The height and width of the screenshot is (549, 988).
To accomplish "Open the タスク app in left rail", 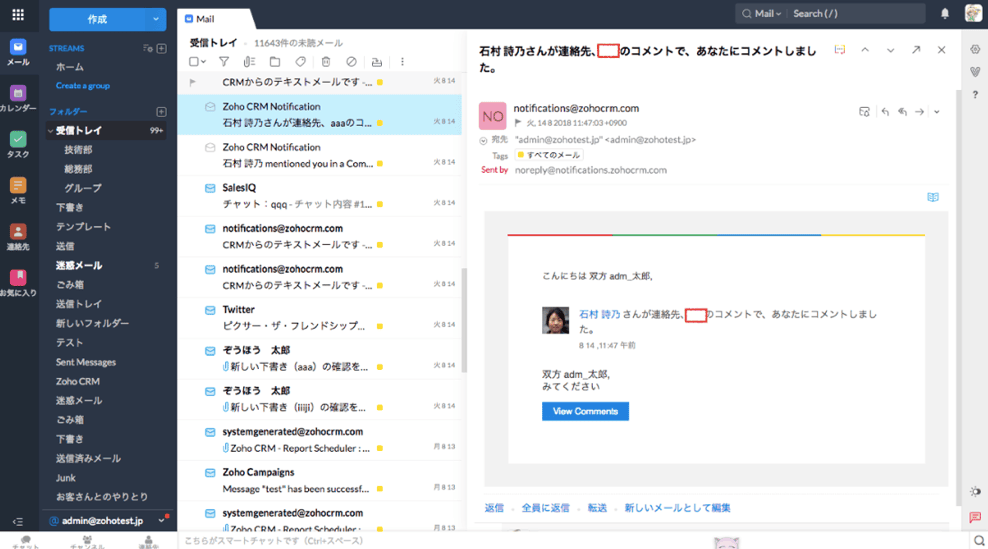I will 18,145.
